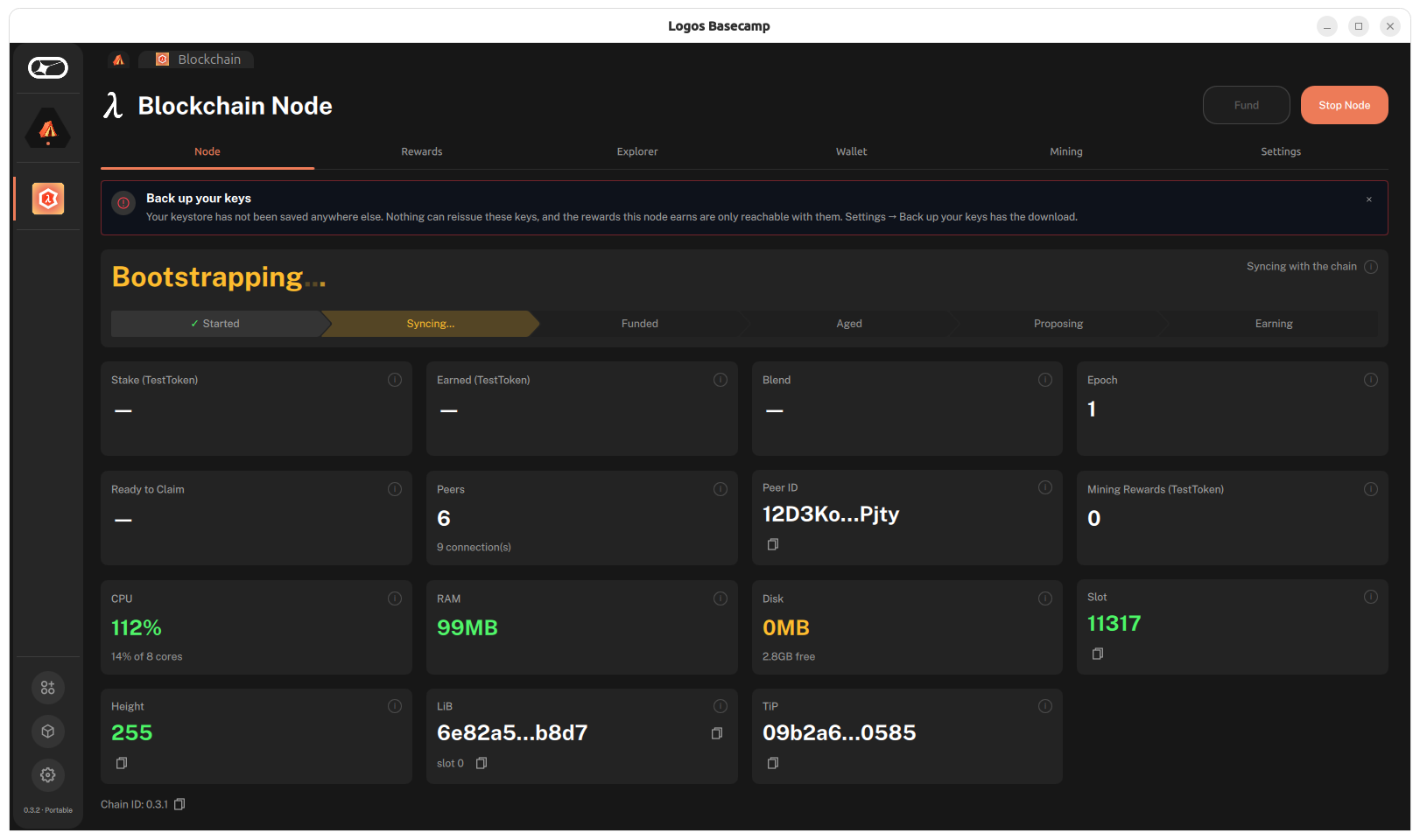1420x840 pixels.
Task: Show info for the Height card
Action: 395,706
